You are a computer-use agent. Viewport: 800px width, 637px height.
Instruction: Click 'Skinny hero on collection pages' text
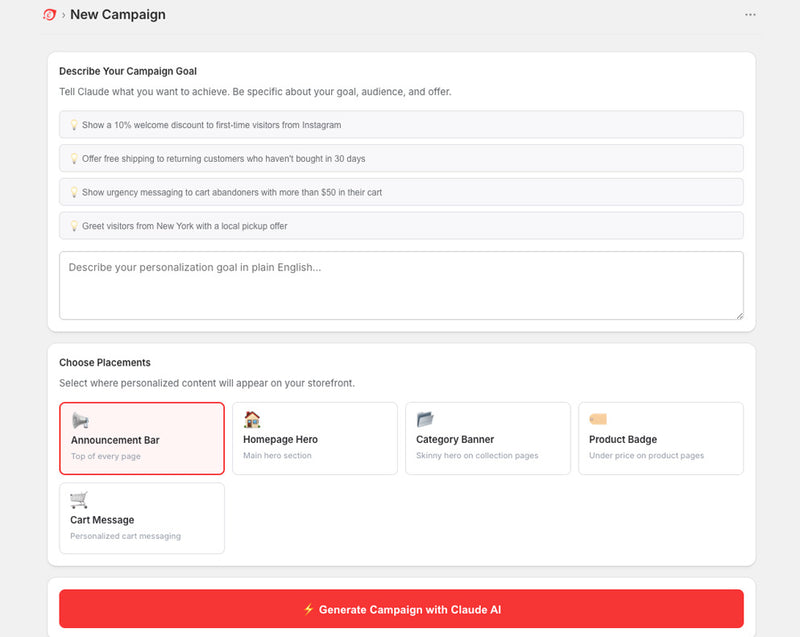click(x=477, y=455)
